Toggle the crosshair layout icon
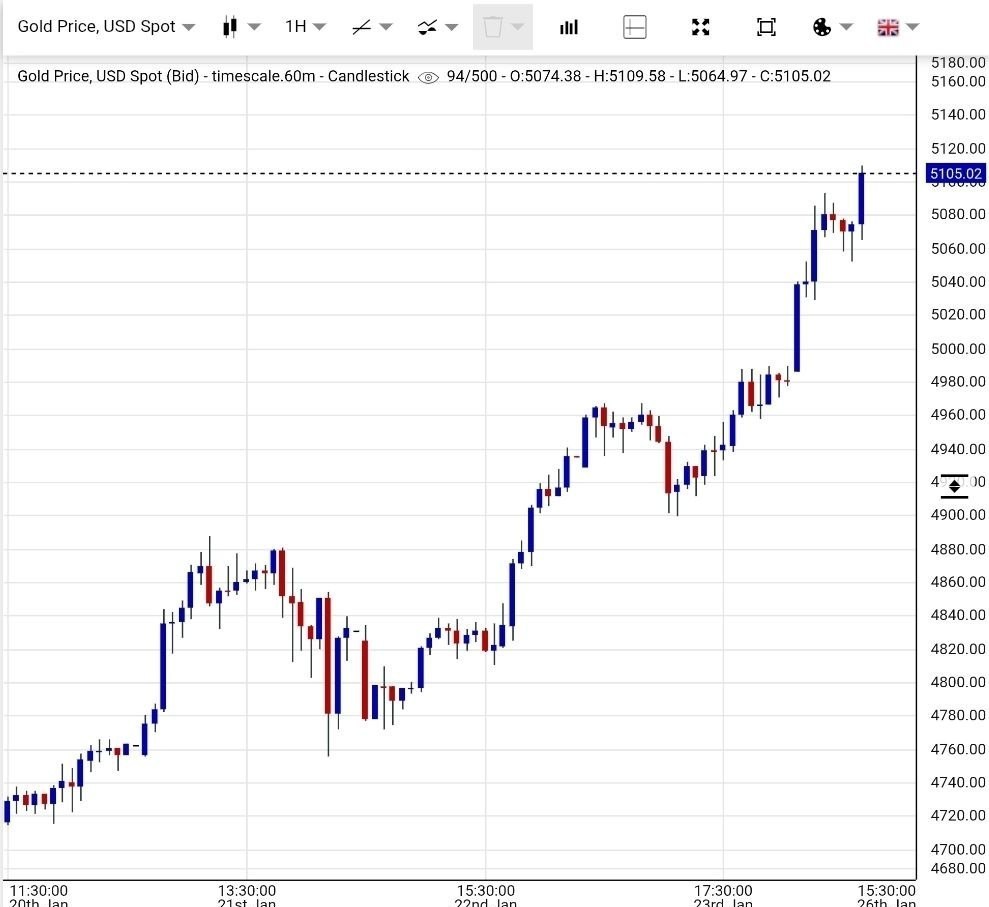Image resolution: width=989 pixels, height=907 pixels. [x=635, y=27]
